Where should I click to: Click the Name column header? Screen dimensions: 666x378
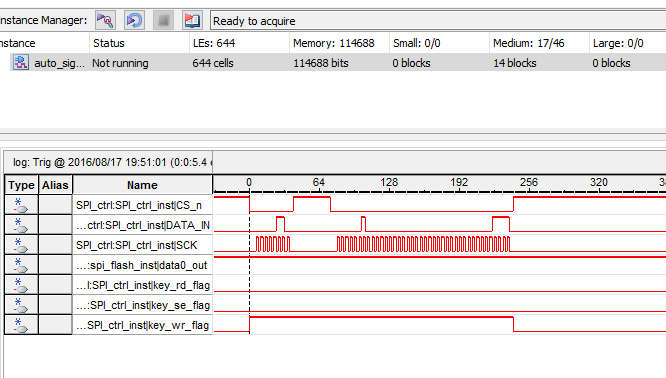(x=142, y=185)
